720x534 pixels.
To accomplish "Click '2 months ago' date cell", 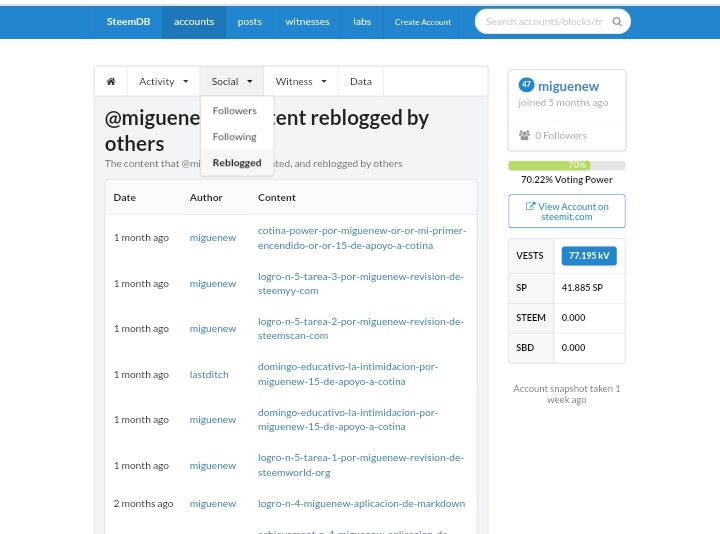I will click(143, 504).
